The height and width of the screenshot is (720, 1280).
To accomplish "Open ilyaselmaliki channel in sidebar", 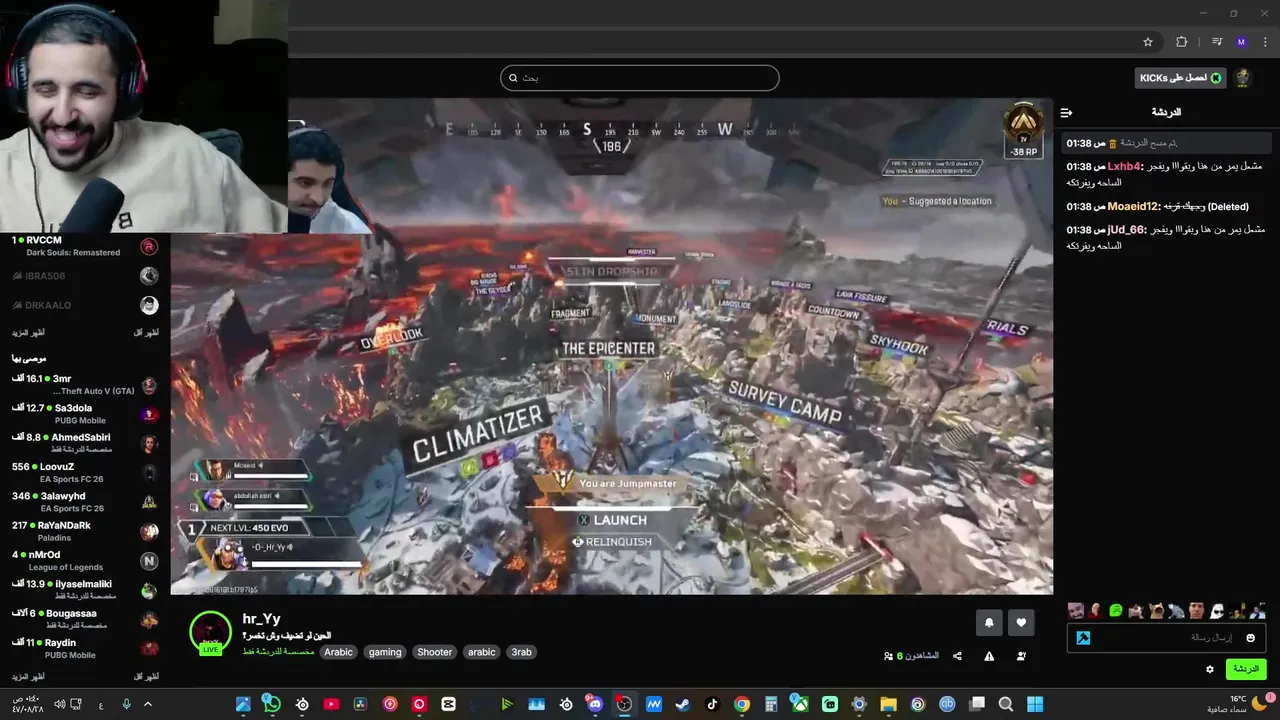I will point(85,590).
